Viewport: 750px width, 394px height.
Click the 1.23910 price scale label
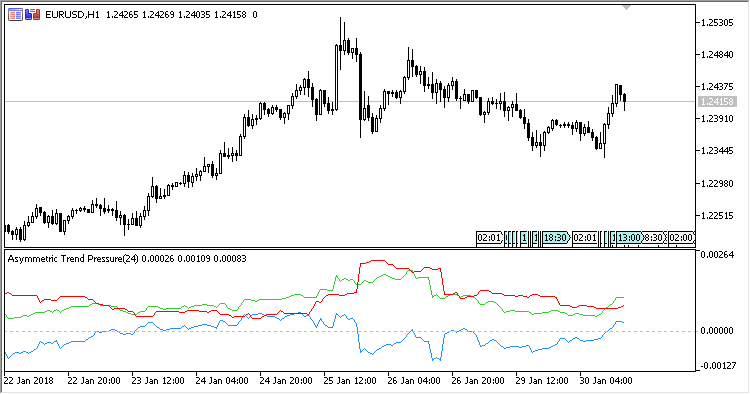pyautogui.click(x=717, y=119)
